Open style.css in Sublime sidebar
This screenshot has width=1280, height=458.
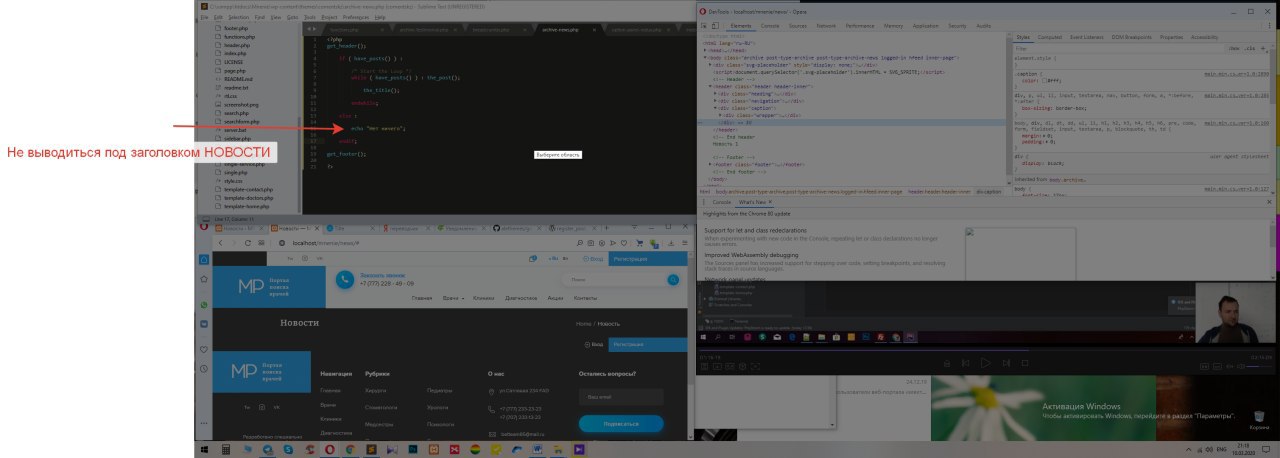233,181
